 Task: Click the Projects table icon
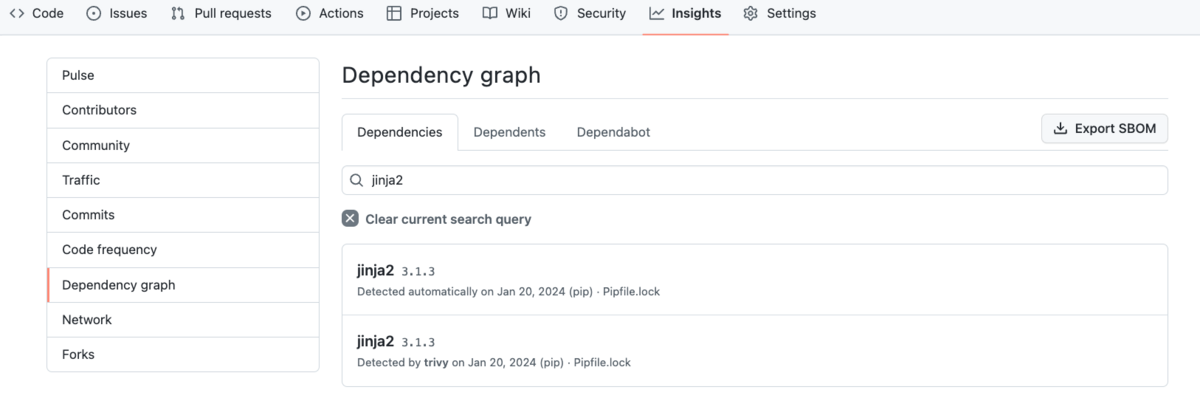(x=394, y=14)
